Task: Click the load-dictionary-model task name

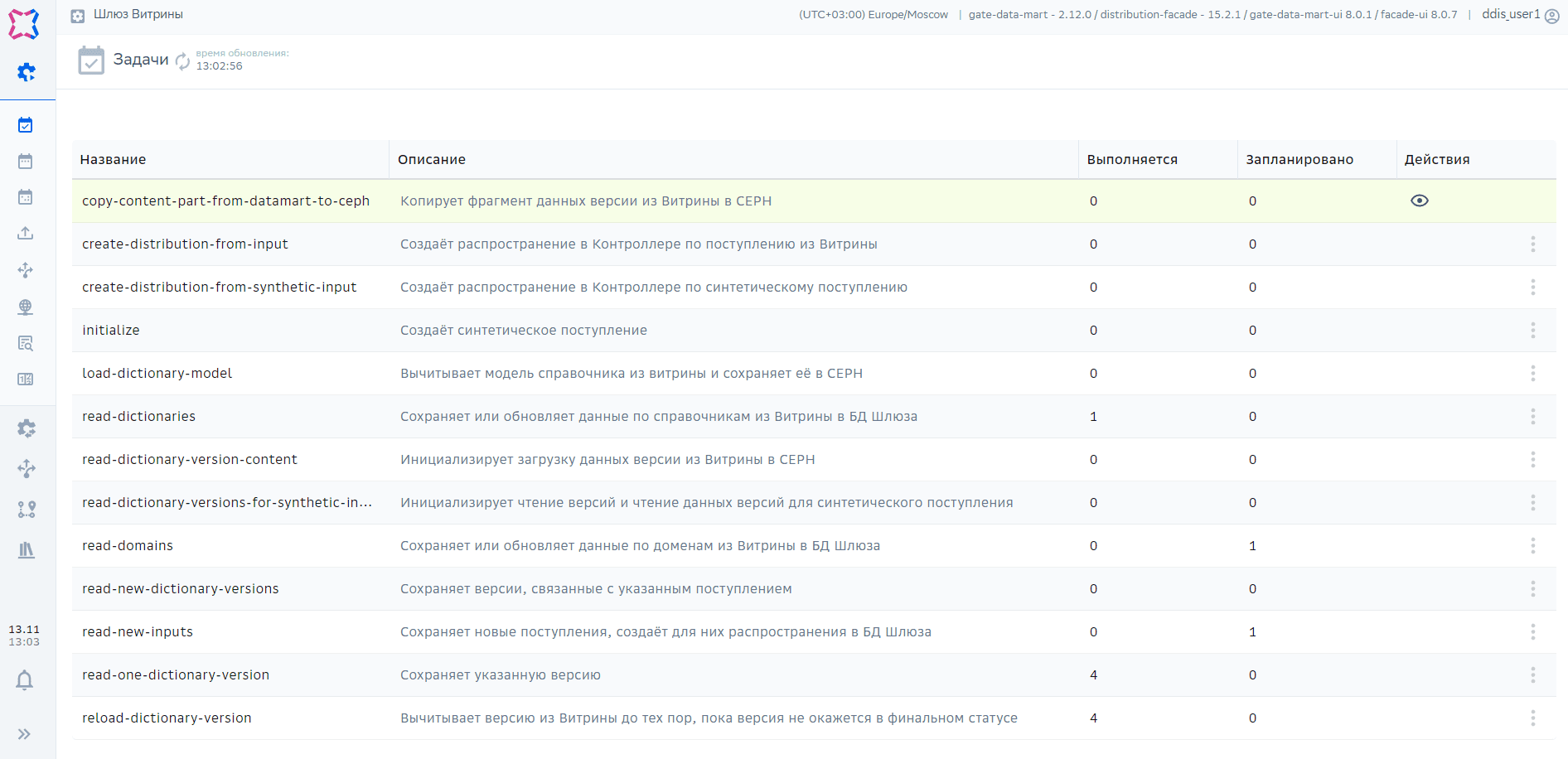Action: point(157,373)
